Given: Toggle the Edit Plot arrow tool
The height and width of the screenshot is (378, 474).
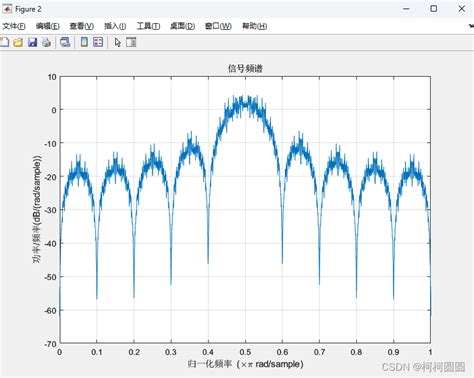Looking at the screenshot, I should tap(117, 42).
